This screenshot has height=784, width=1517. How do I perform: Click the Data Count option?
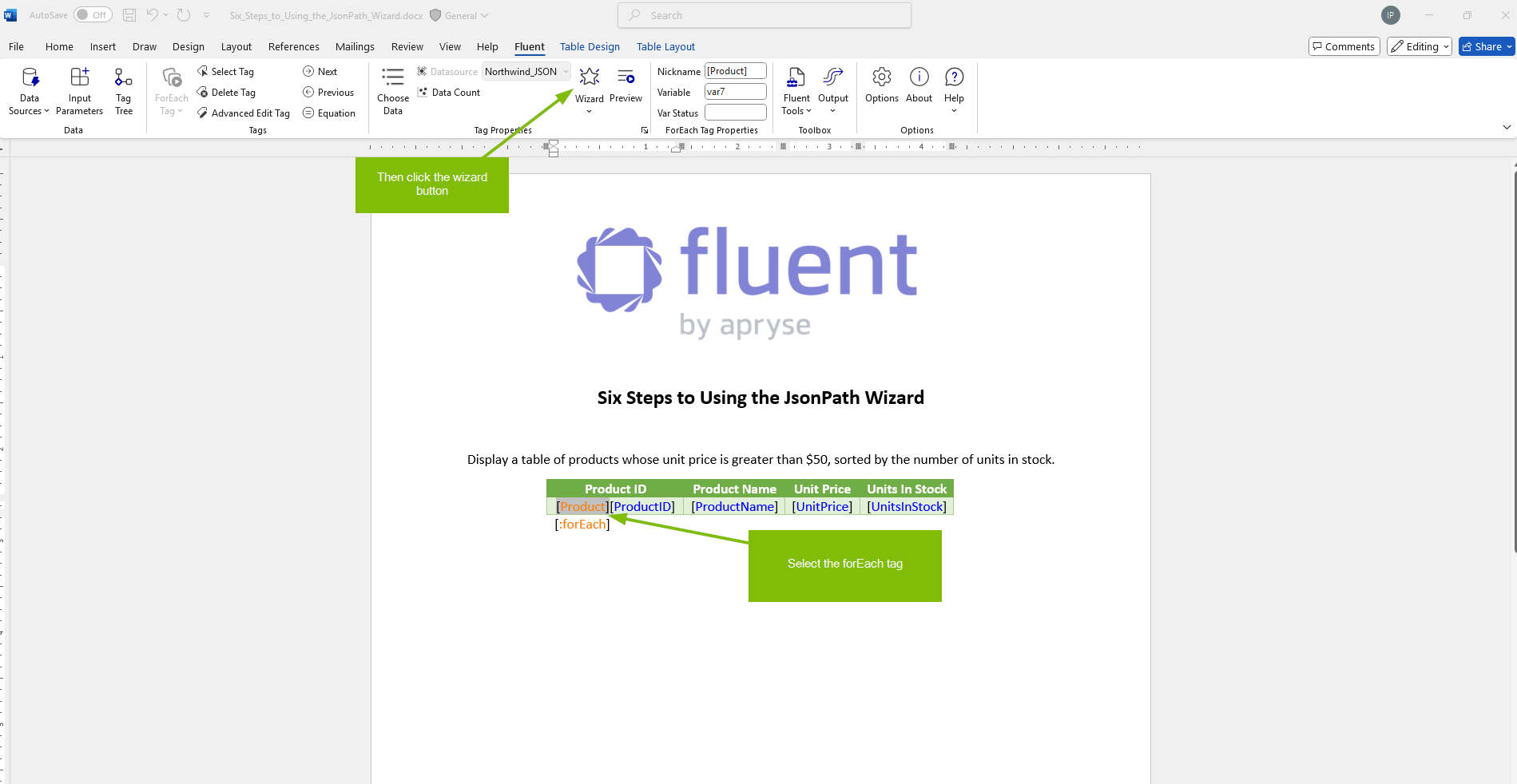click(x=449, y=93)
